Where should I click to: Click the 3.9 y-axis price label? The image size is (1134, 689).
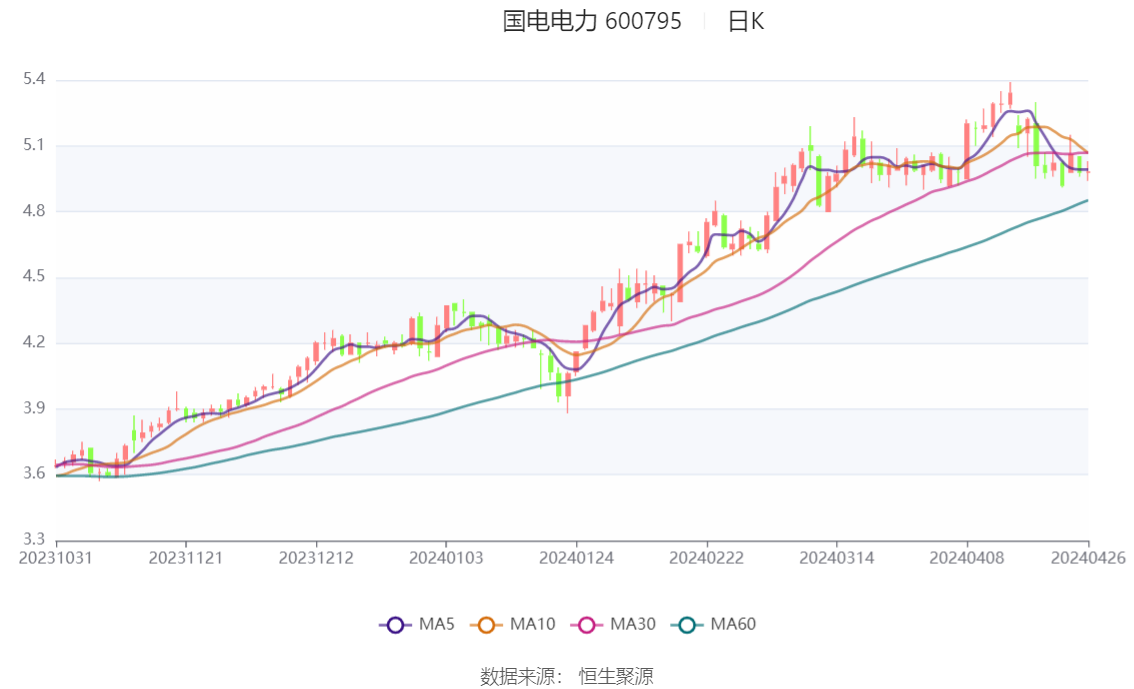(34, 408)
